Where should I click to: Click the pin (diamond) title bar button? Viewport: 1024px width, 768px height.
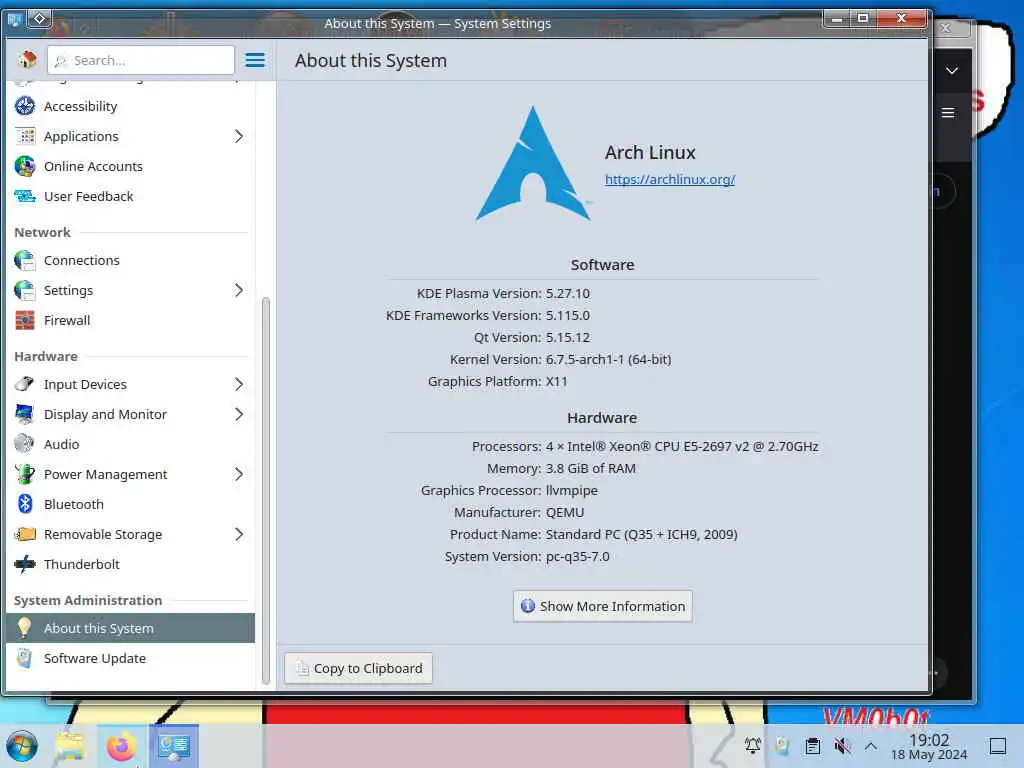click(39, 19)
